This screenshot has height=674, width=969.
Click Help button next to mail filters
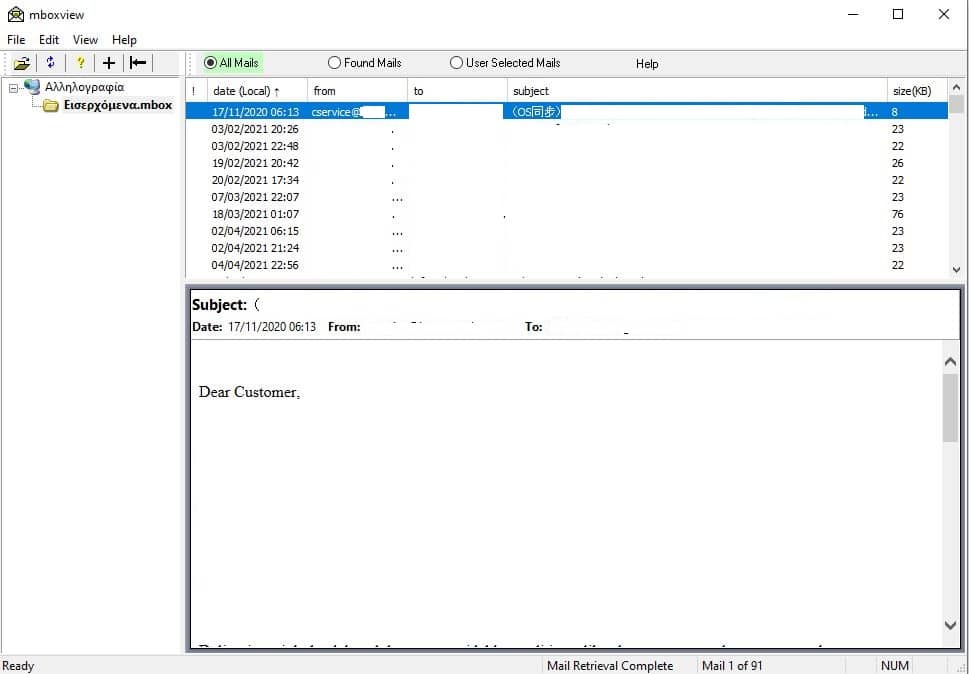[647, 64]
